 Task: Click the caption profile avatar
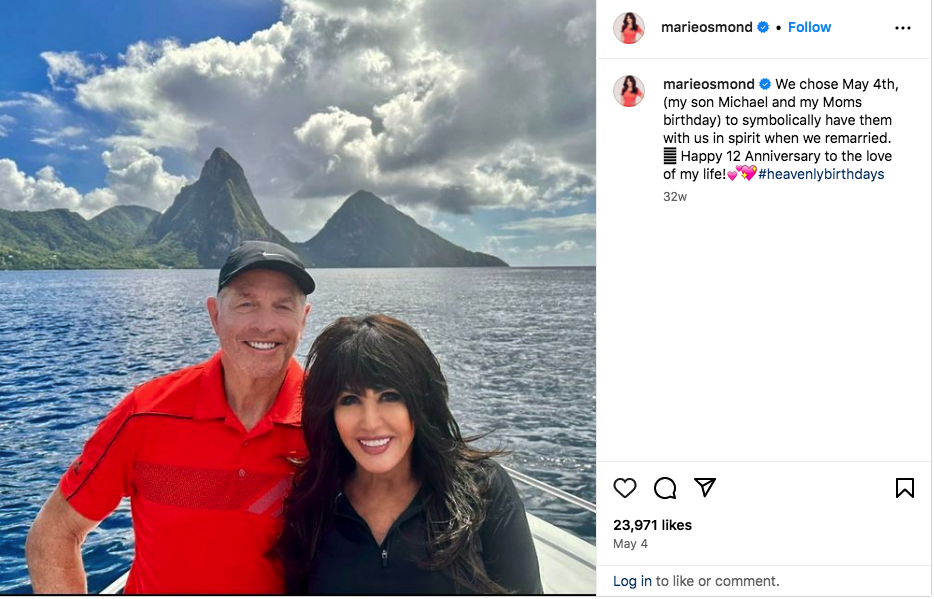(x=629, y=91)
